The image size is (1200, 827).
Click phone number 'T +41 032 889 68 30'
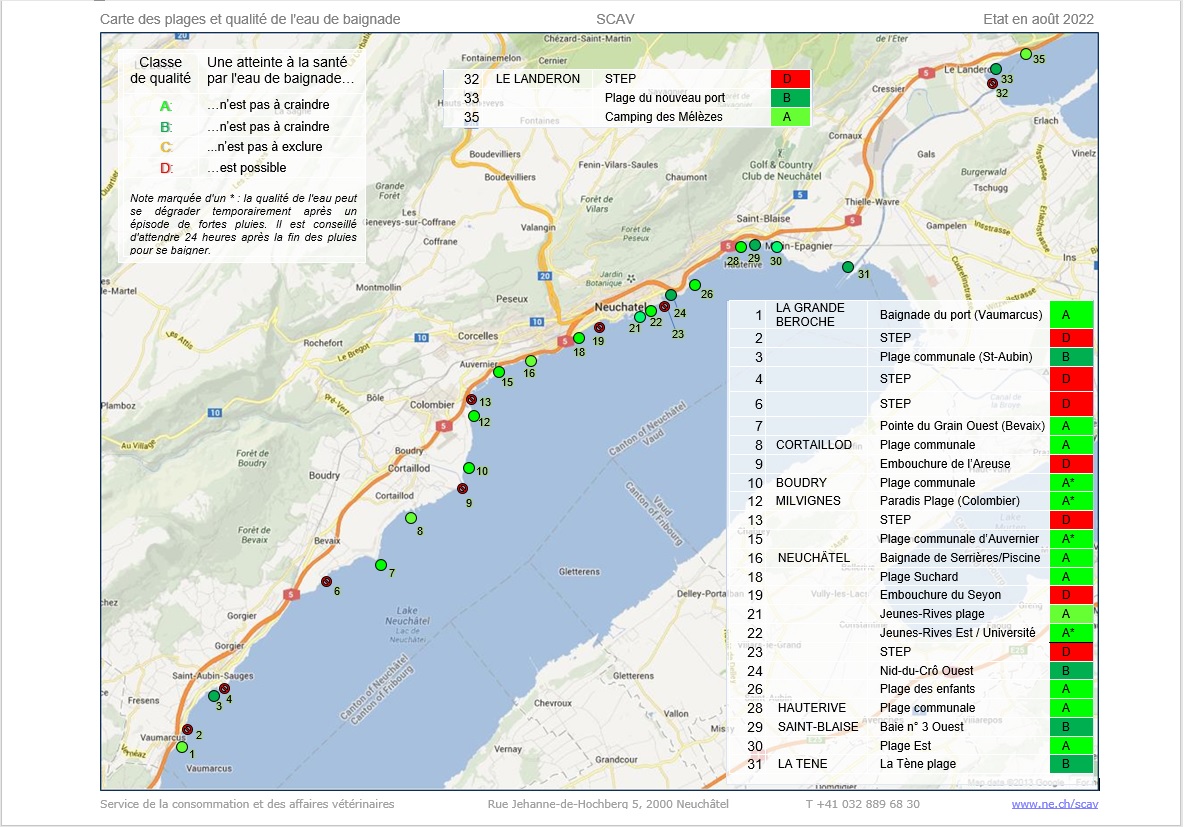(863, 804)
